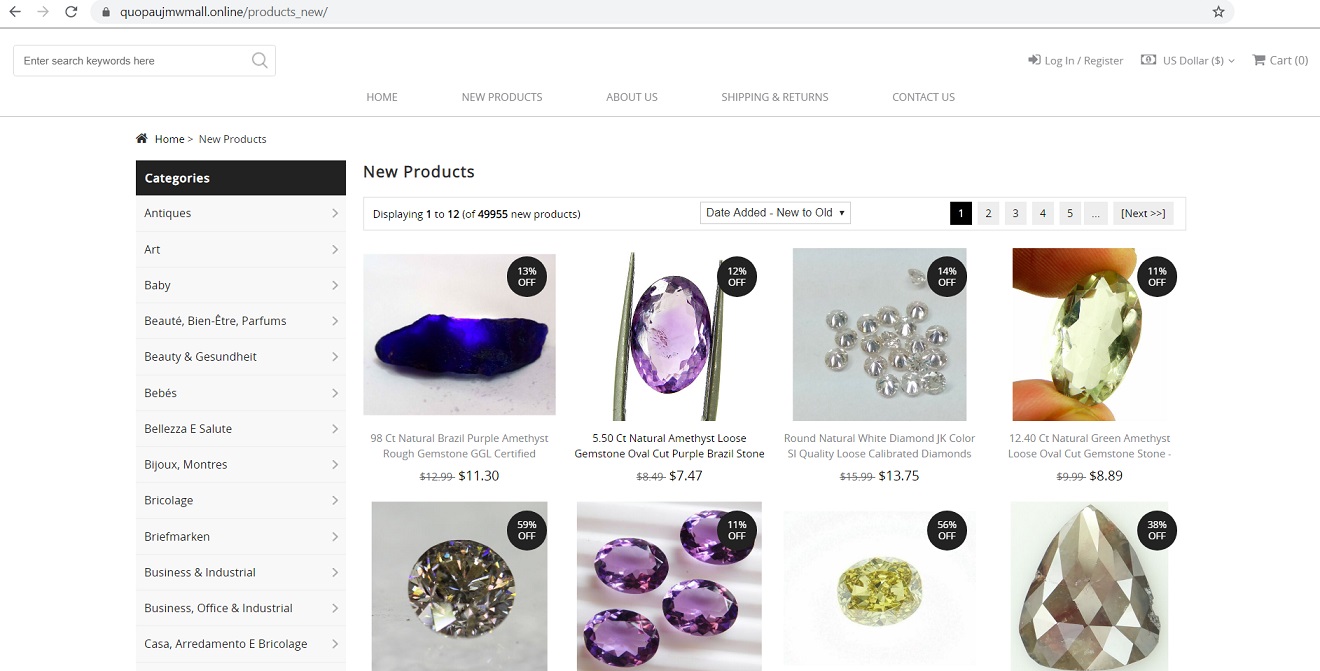Bookmark this page with the star icon
Screen dimensions: 1320x671
1218,12
